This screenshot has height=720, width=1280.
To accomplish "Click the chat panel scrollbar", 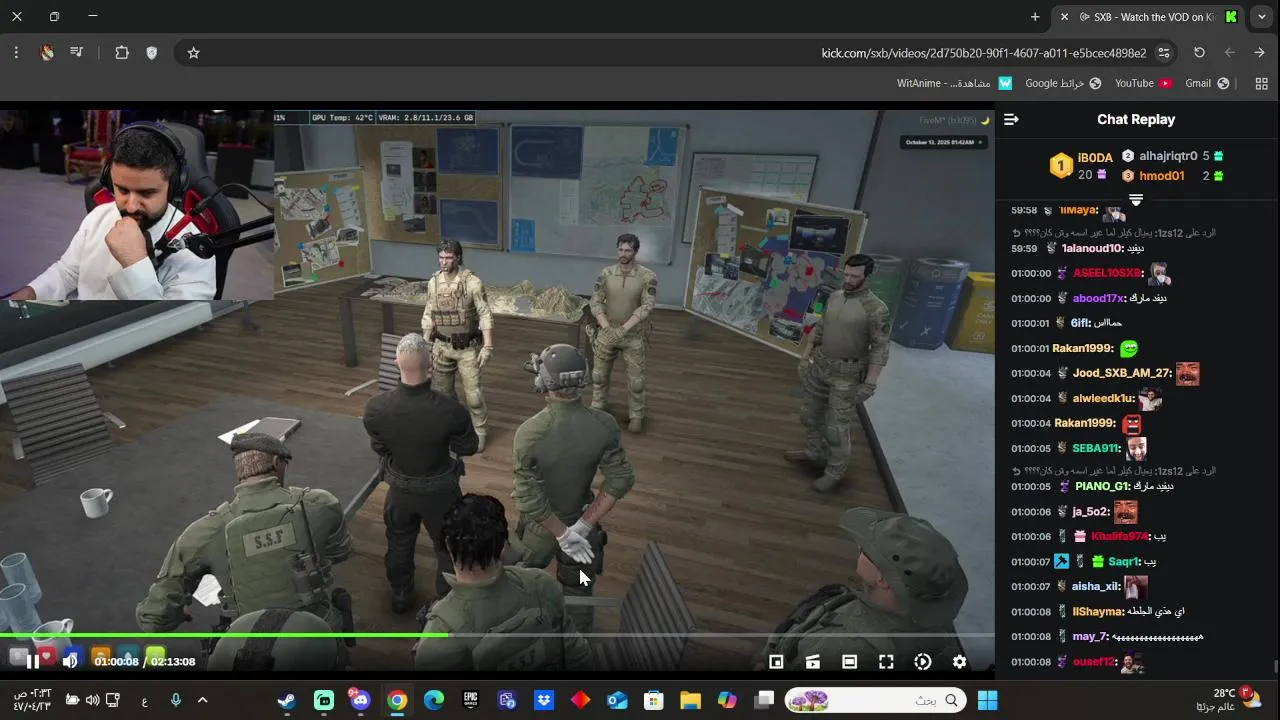I will pos(1275,665).
